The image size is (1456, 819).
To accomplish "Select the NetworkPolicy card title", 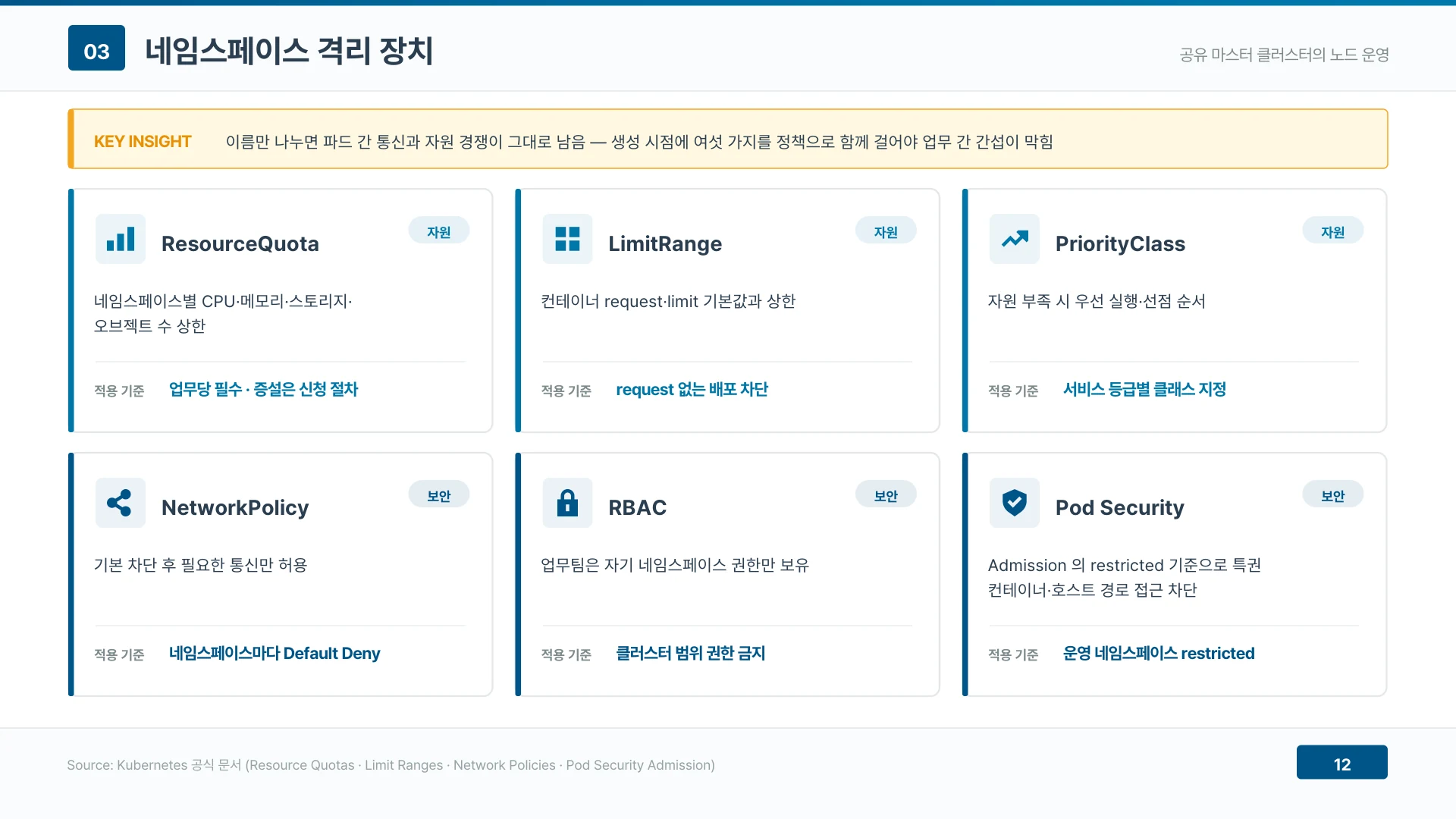I will click(x=235, y=508).
